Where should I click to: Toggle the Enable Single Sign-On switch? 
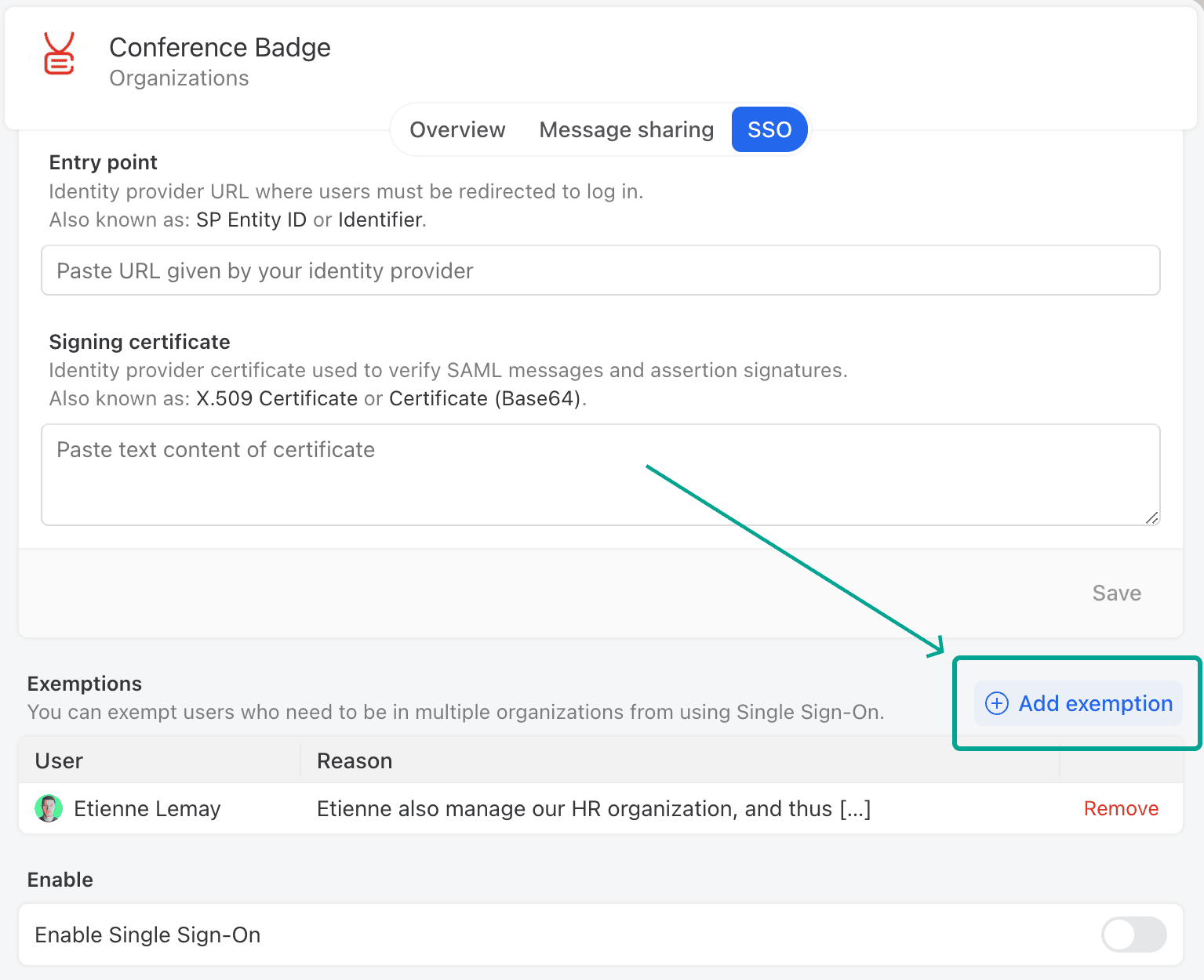pos(1133,935)
